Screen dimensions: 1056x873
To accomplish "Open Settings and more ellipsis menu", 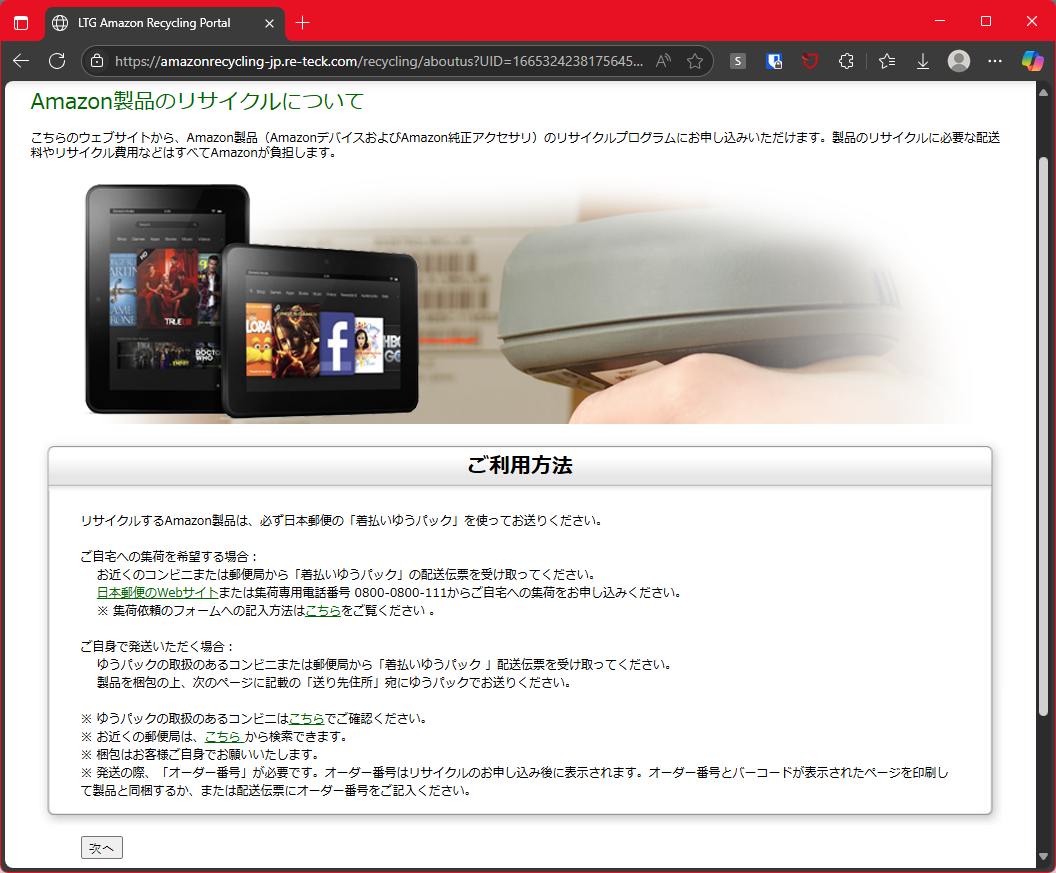I will (x=995, y=61).
